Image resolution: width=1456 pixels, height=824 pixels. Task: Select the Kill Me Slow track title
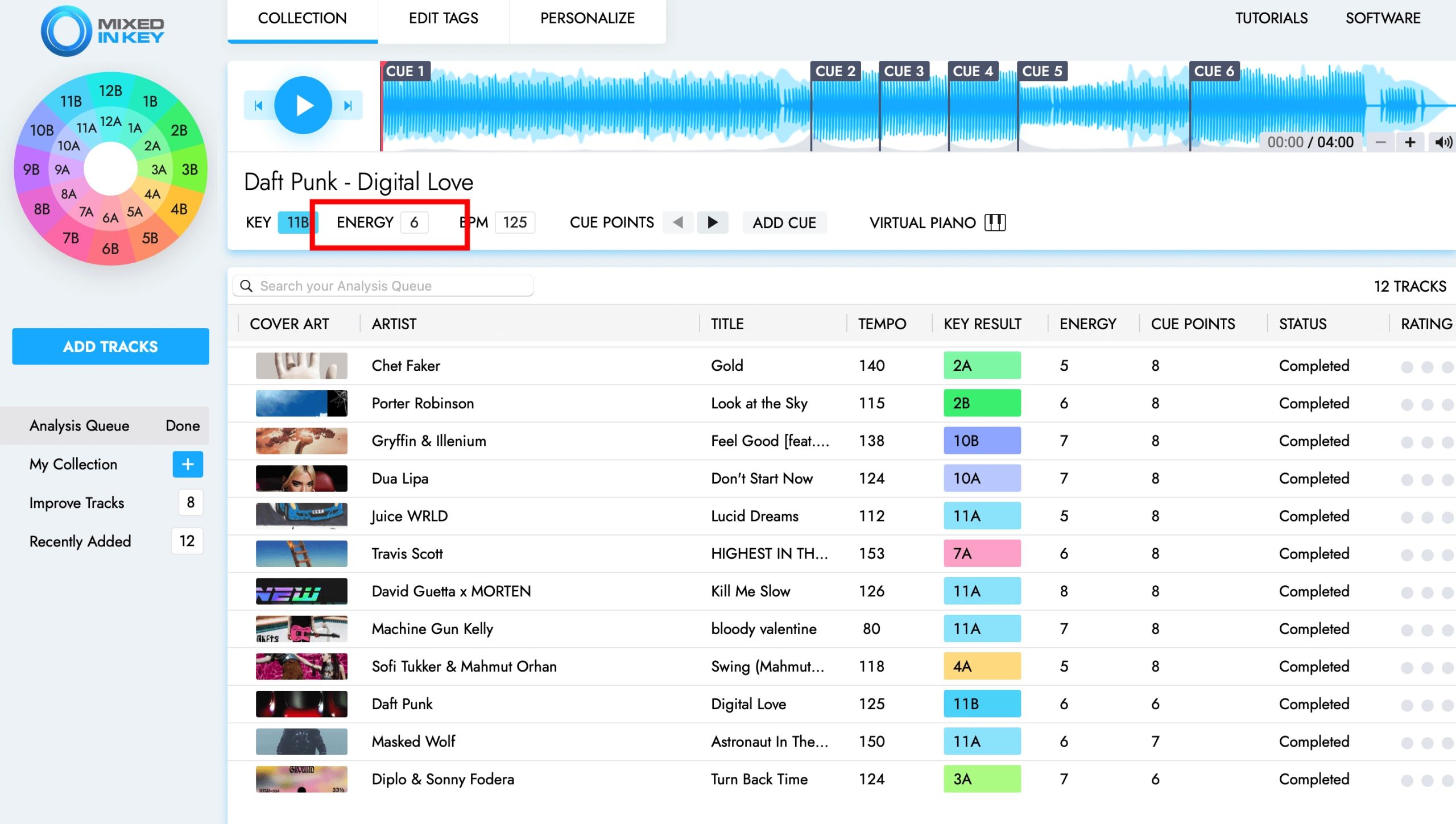[x=750, y=591]
